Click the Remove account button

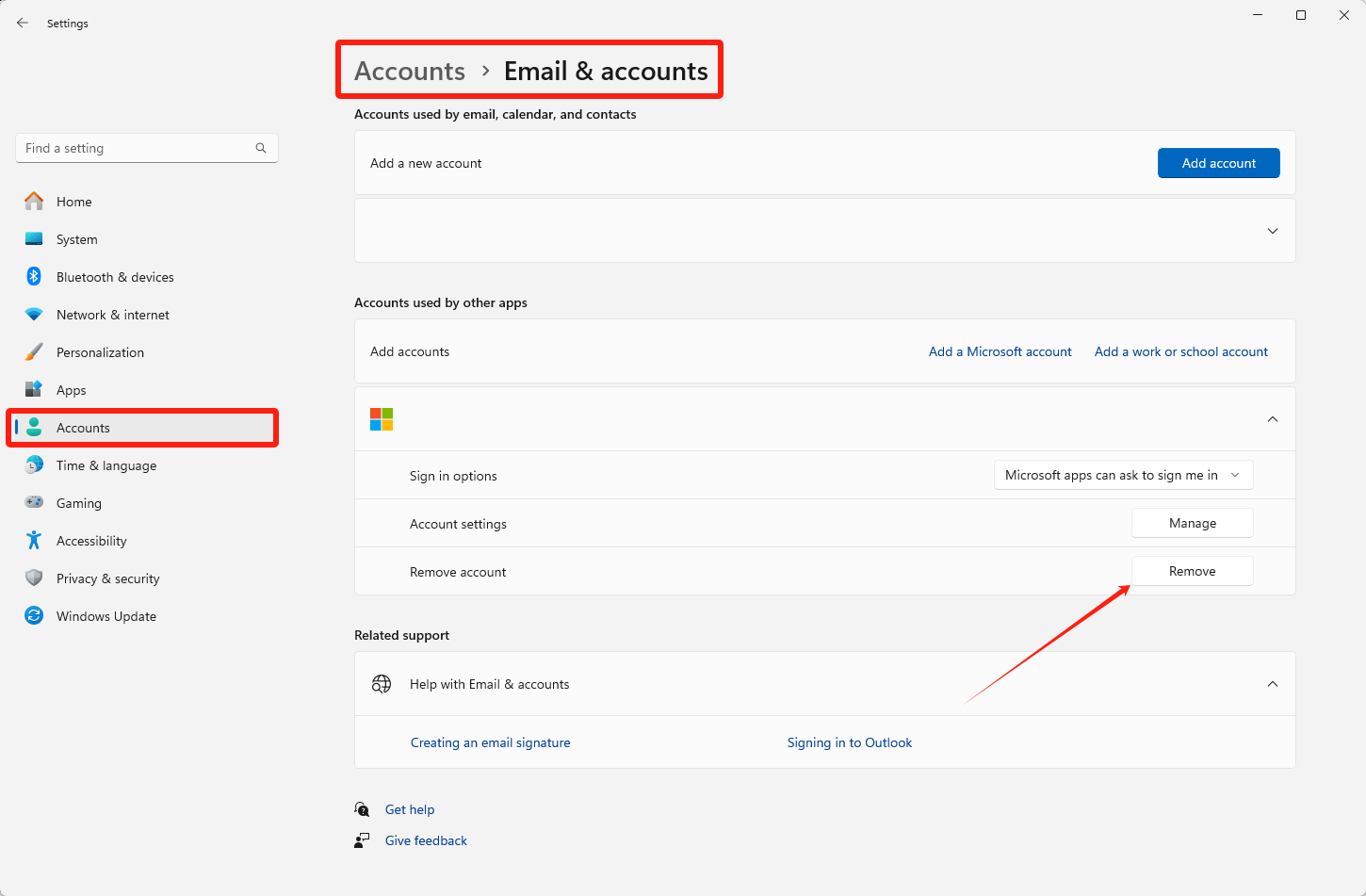1192,571
